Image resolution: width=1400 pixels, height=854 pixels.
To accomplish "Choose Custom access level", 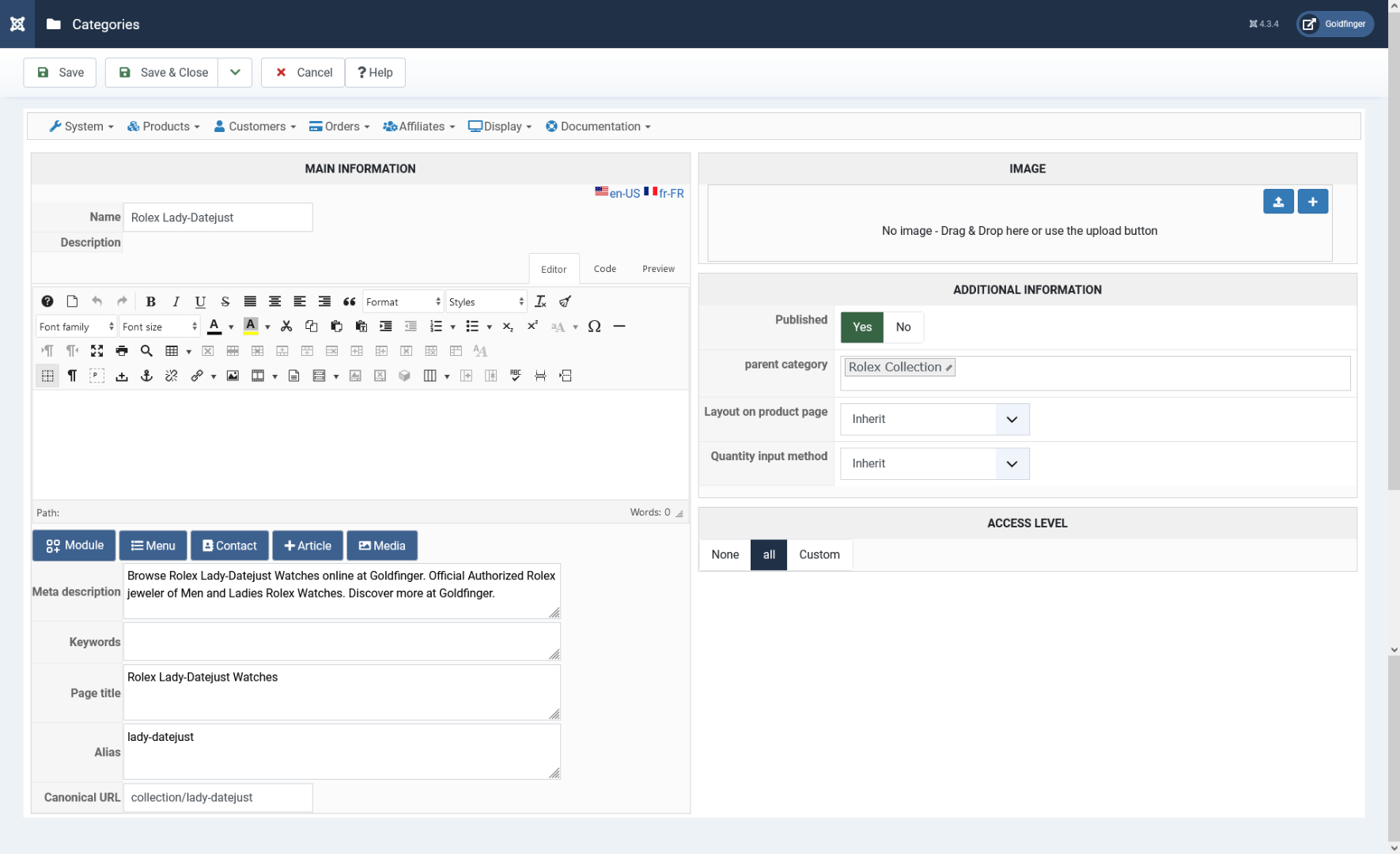I will (x=819, y=555).
